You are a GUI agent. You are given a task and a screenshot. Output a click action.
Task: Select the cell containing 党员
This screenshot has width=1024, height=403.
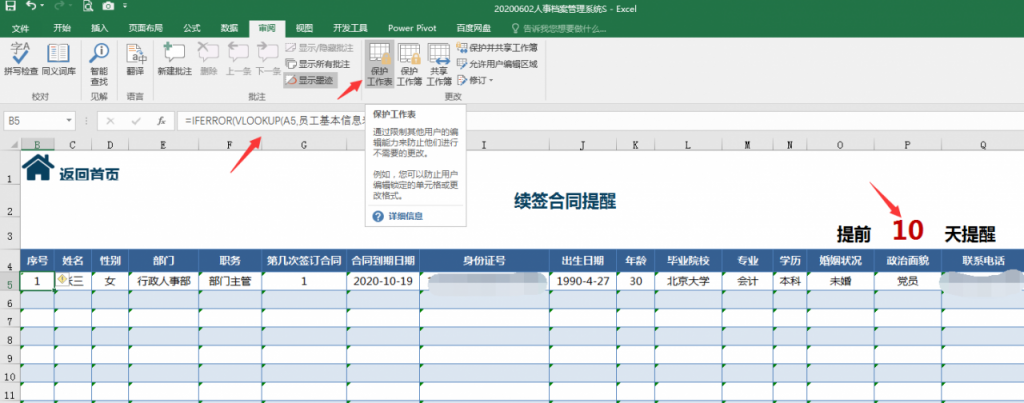(x=907, y=282)
